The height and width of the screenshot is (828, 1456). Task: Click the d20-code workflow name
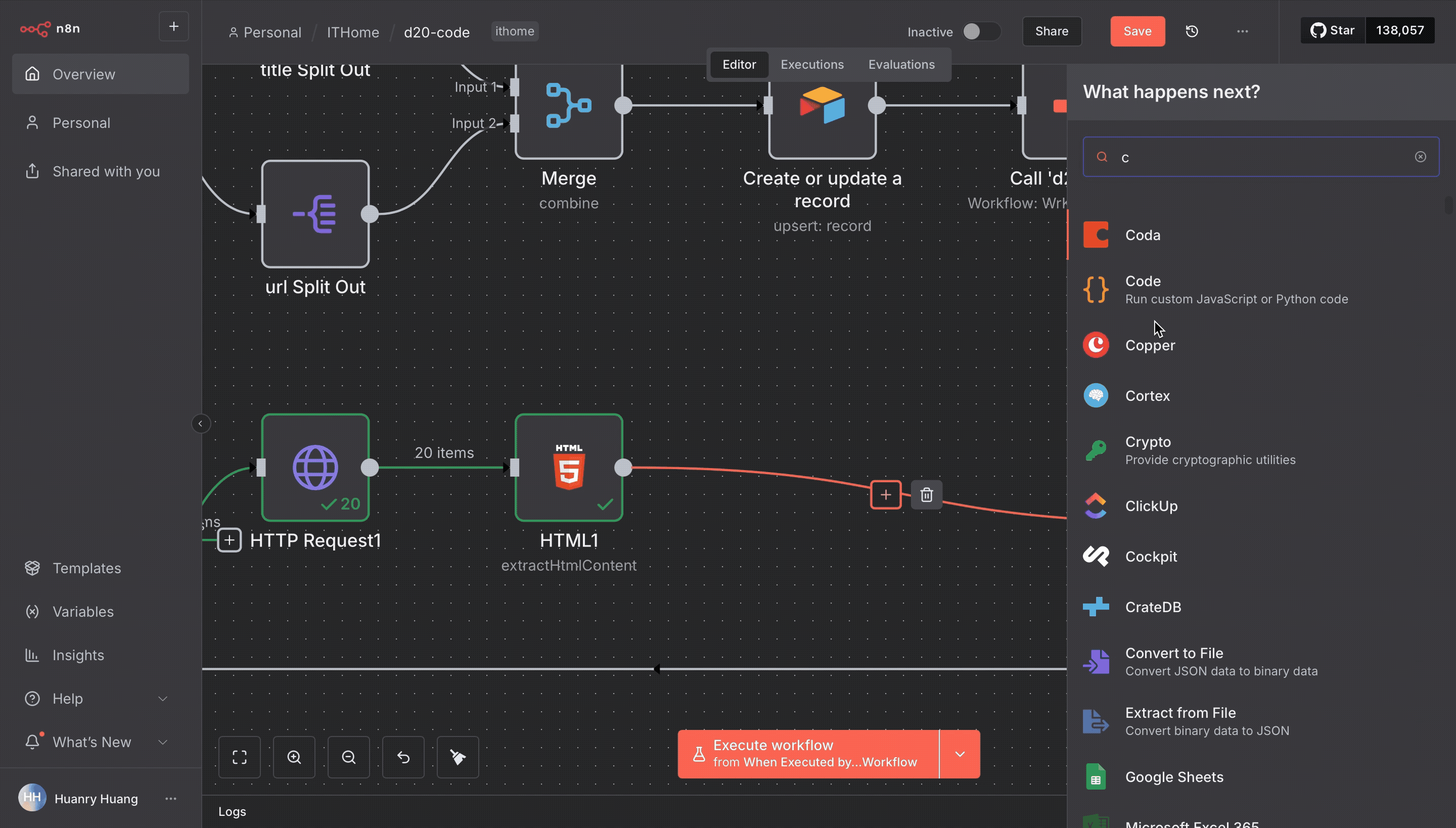[437, 32]
